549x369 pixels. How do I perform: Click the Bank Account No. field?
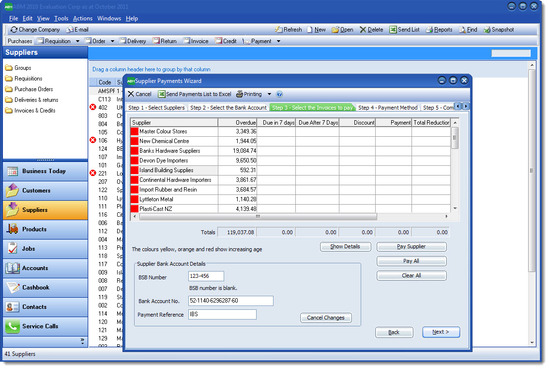(x=231, y=301)
